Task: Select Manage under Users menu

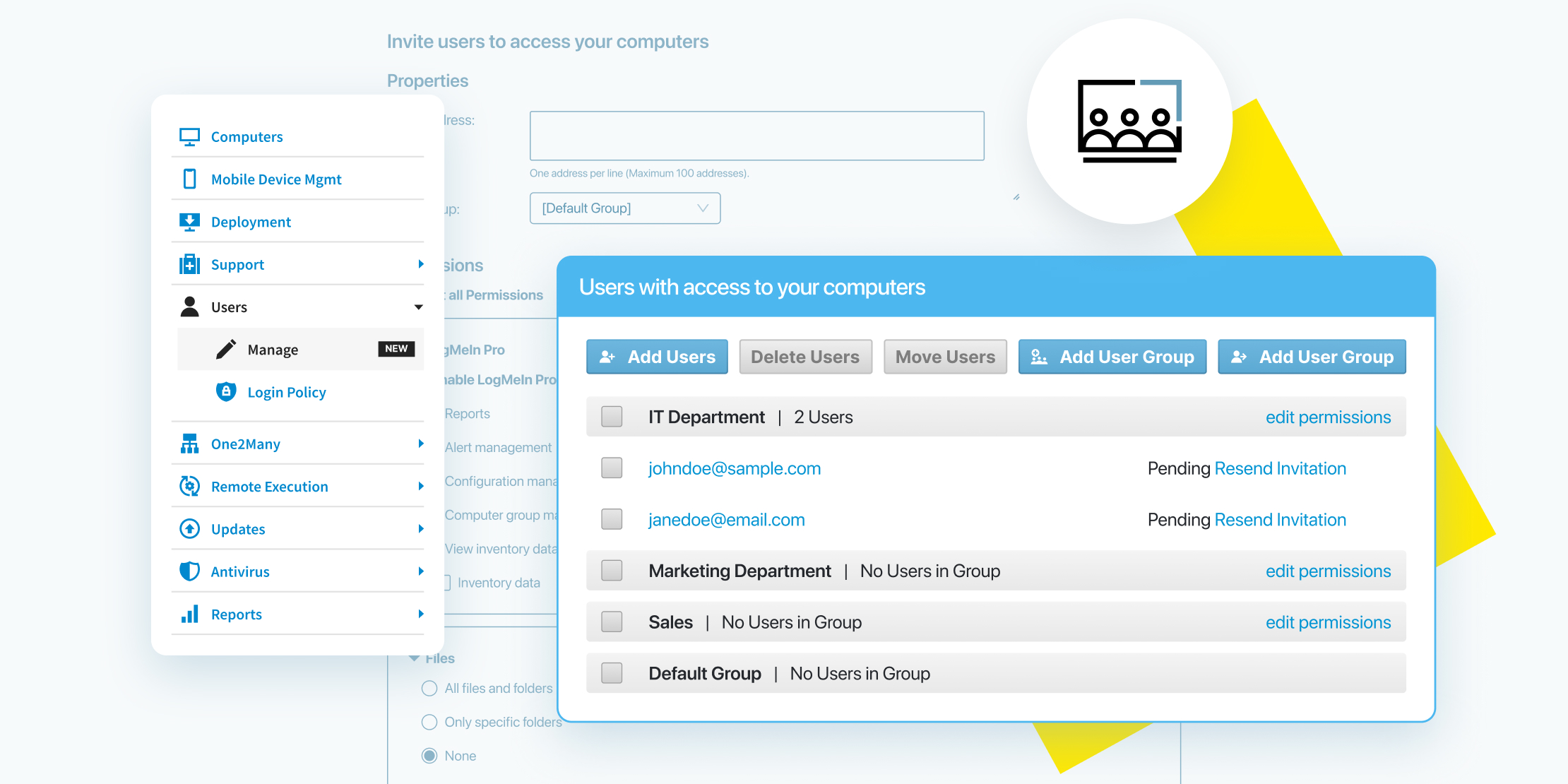Action: coord(273,349)
